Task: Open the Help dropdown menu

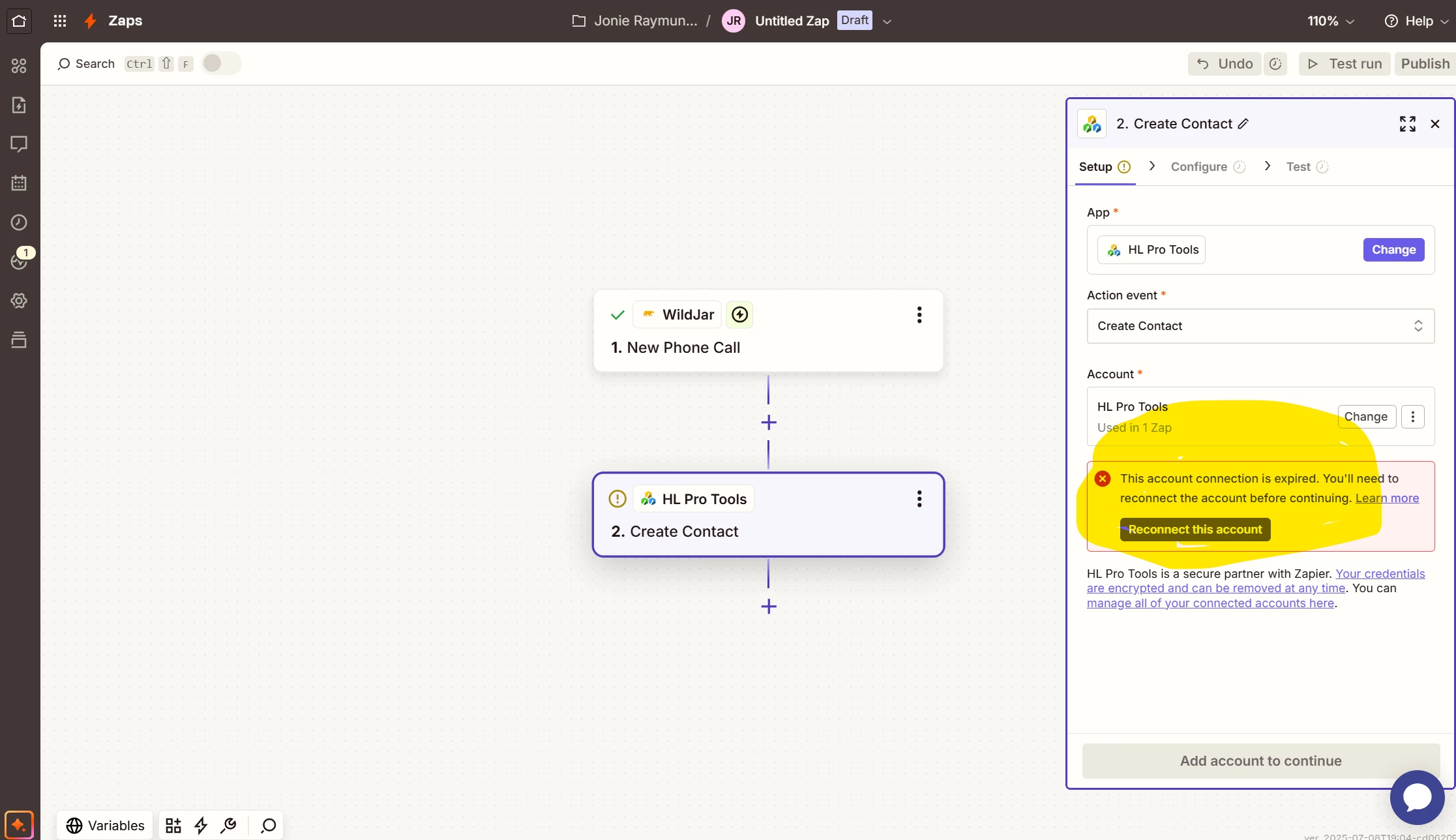Action: click(1416, 21)
